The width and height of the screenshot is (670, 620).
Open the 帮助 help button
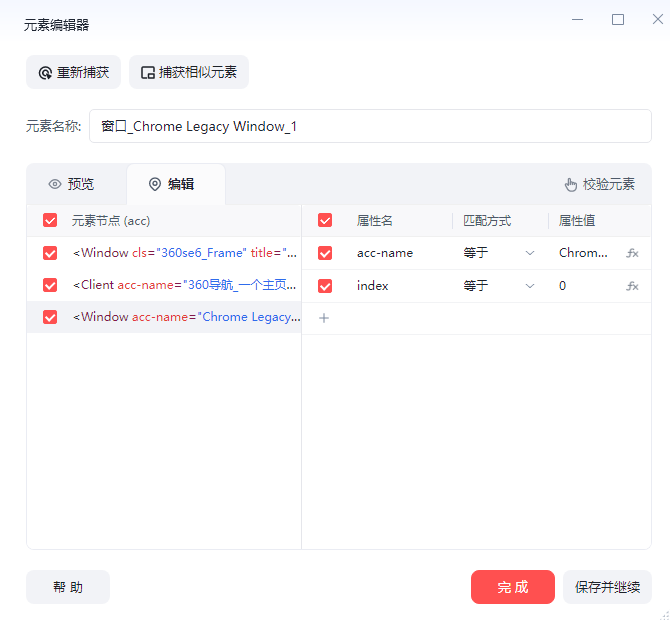coord(68,587)
